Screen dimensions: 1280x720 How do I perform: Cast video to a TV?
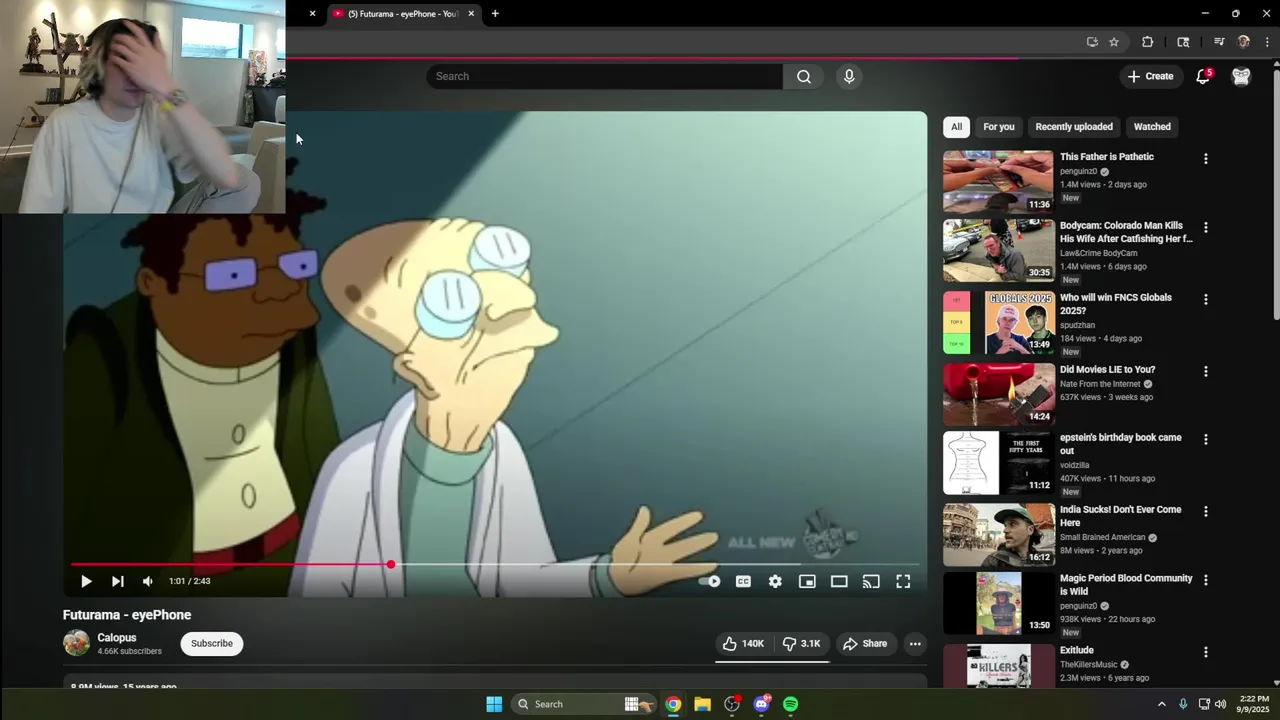pos(871,581)
